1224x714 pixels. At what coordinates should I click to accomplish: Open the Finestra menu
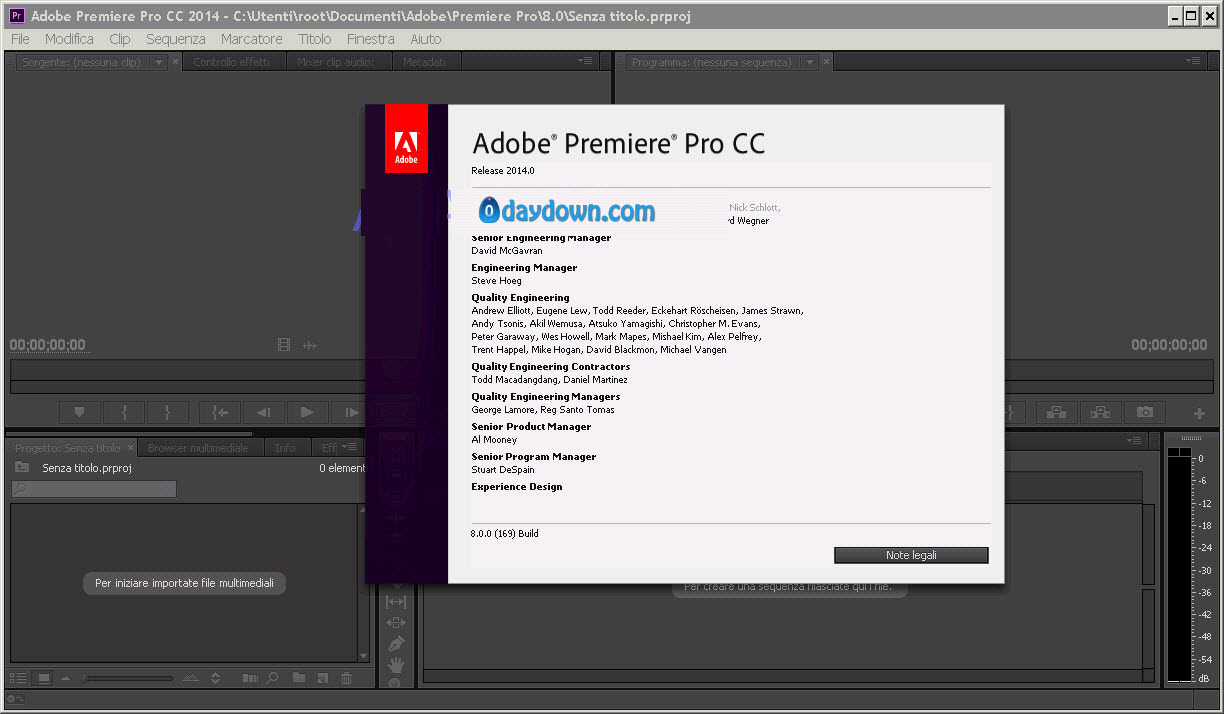pyautogui.click(x=371, y=39)
